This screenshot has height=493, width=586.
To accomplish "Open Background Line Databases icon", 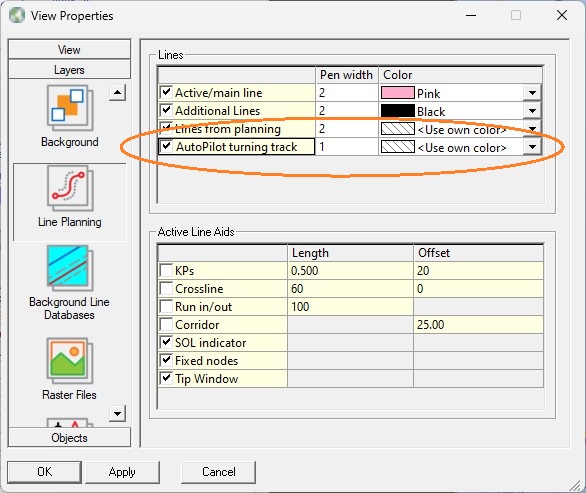I will click(x=70, y=268).
